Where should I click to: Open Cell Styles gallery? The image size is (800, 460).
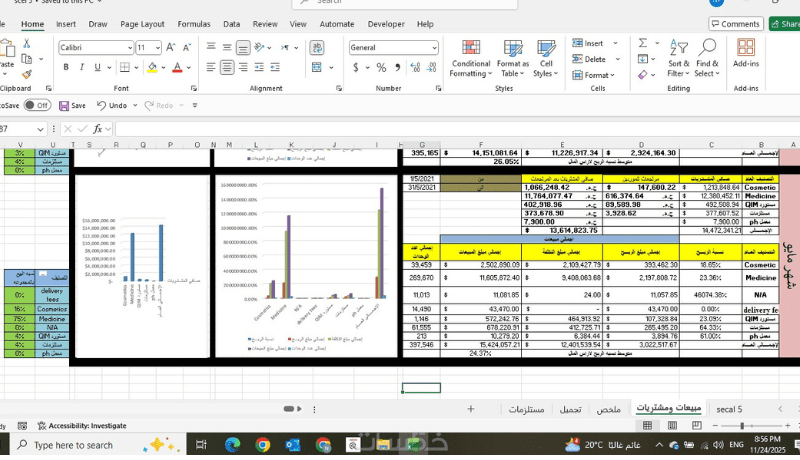pyautogui.click(x=546, y=59)
